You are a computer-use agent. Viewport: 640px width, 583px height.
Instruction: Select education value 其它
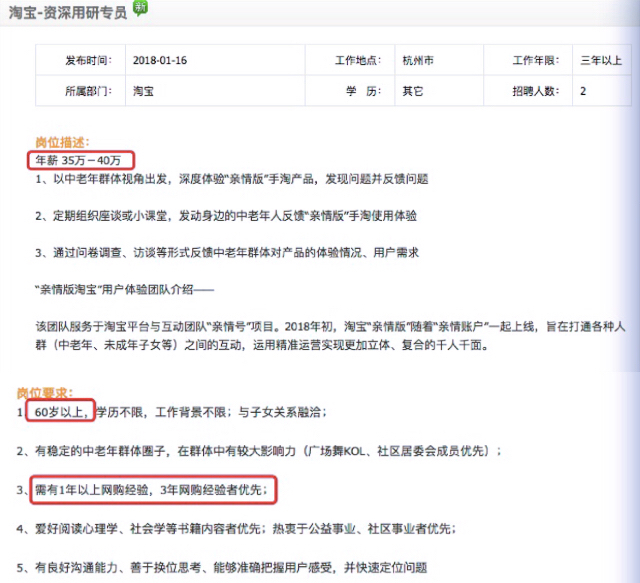(x=413, y=91)
